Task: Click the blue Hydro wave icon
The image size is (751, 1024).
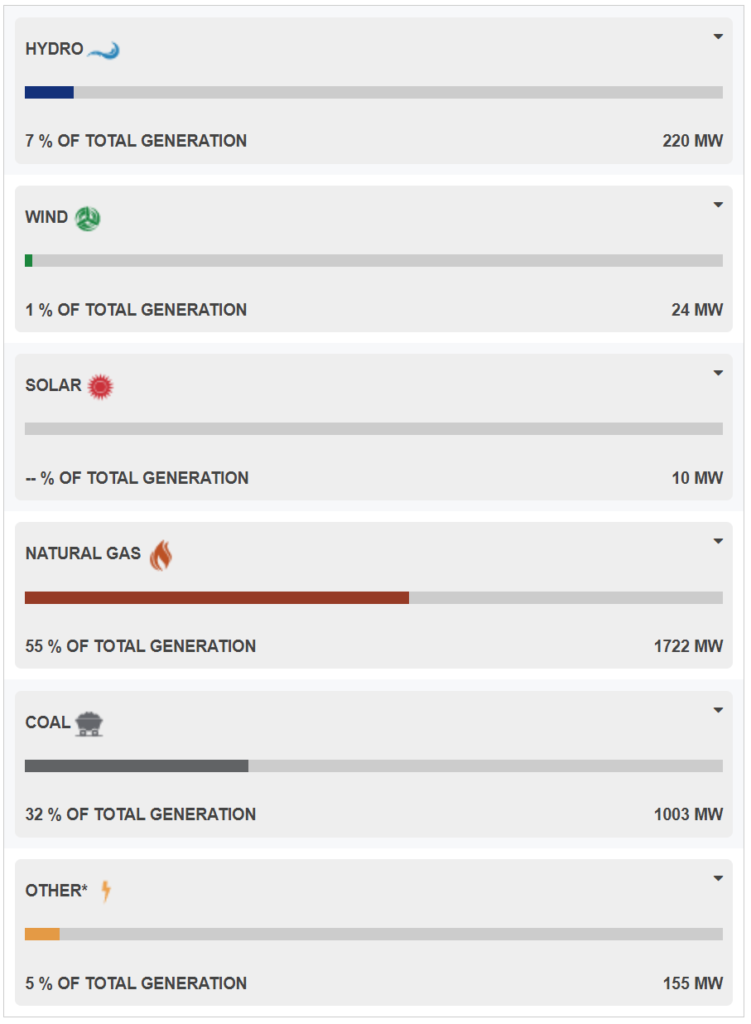Action: (x=103, y=51)
